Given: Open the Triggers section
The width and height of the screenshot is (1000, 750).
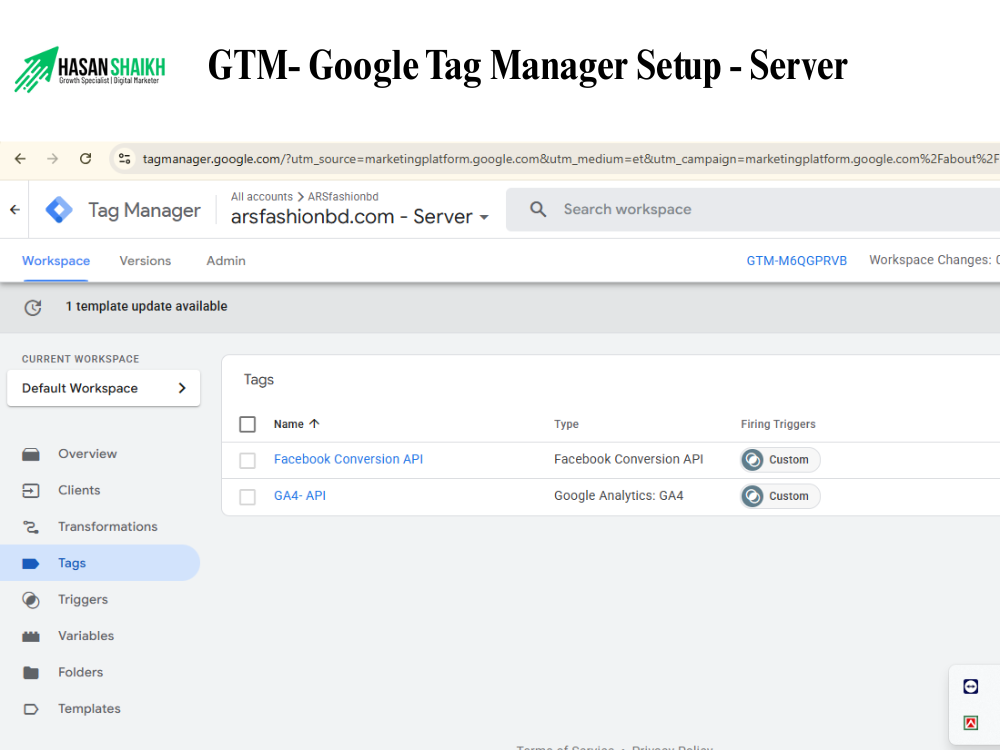Looking at the screenshot, I should point(82,600).
